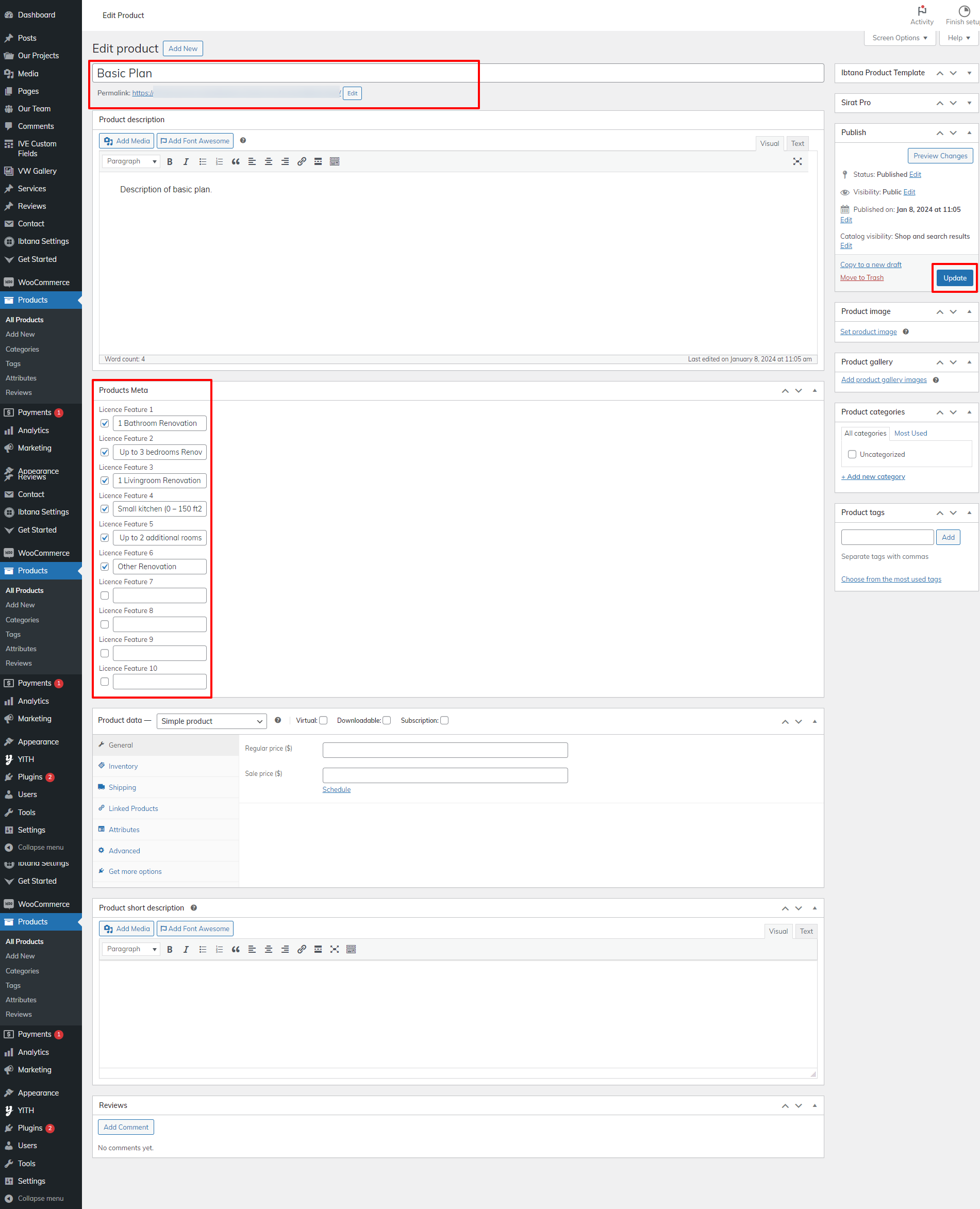Screen dimensions: 980x1209
Task: Open the Simple product type dropdown
Action: pyautogui.click(x=211, y=721)
